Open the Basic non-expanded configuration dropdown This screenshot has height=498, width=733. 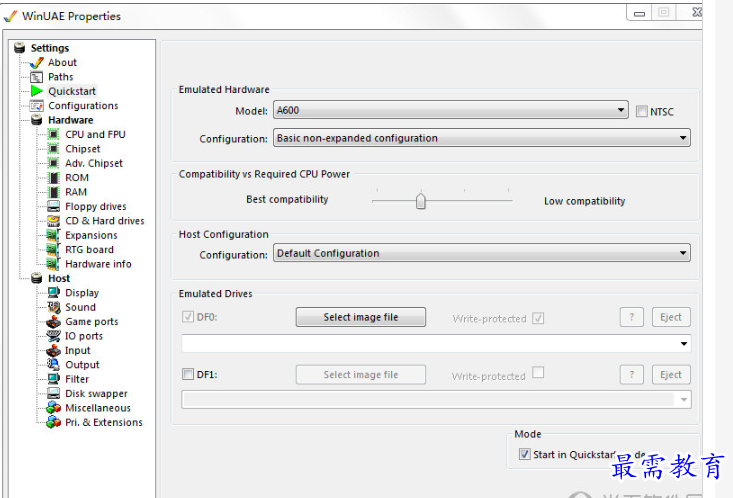(x=481, y=138)
